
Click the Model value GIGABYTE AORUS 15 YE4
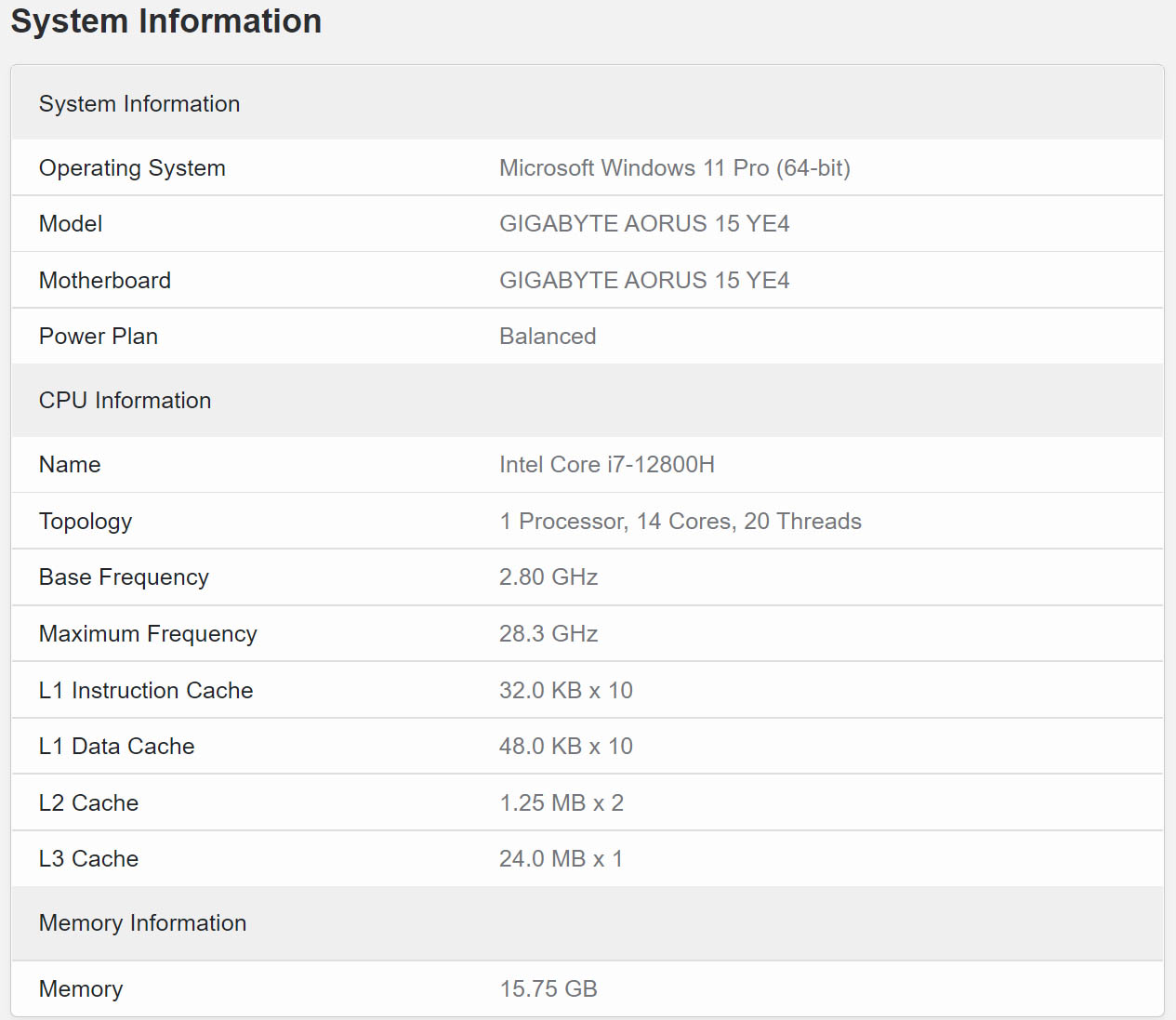[x=644, y=224]
